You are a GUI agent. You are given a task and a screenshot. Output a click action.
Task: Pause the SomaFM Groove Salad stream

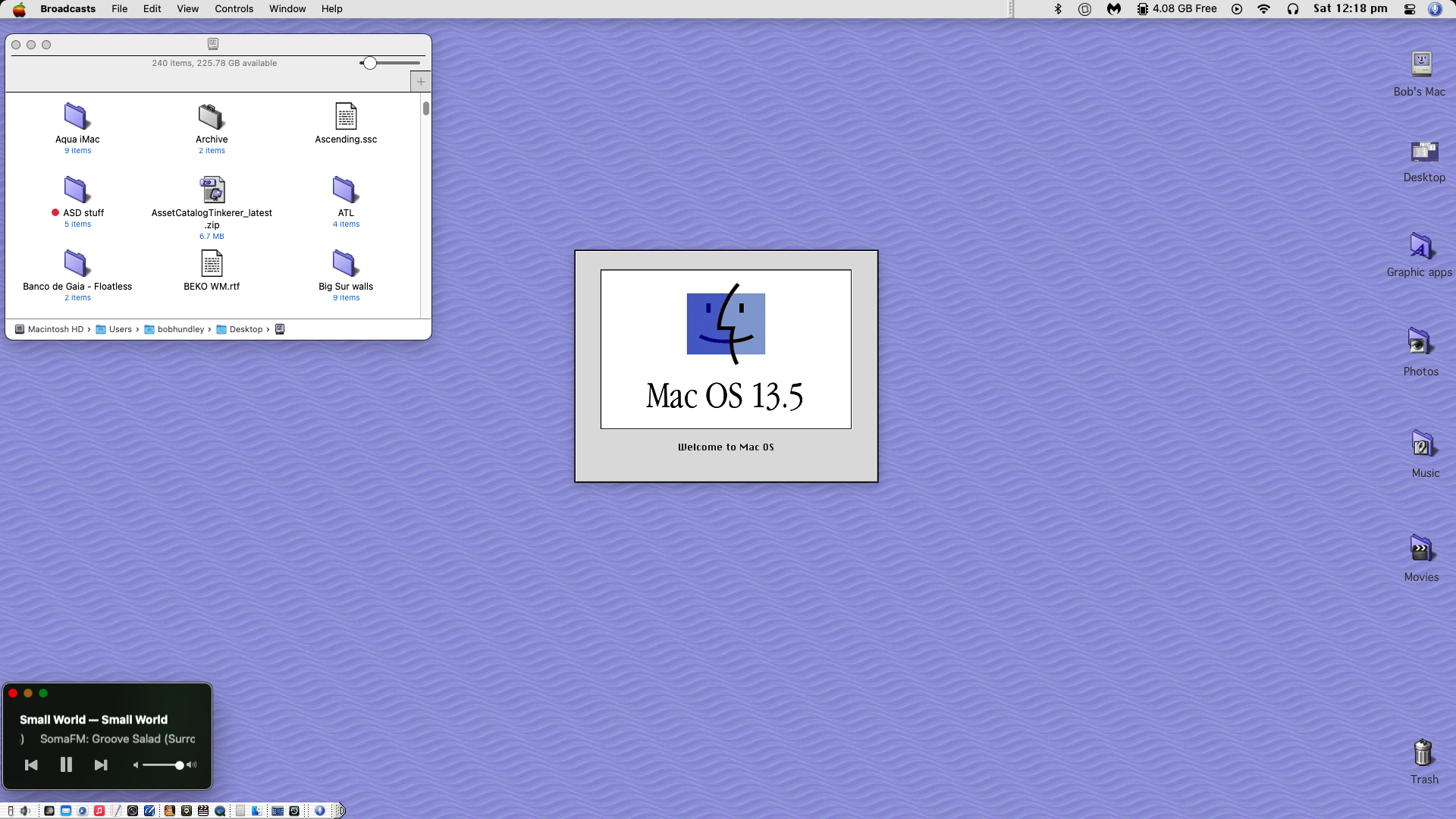pyautogui.click(x=66, y=765)
